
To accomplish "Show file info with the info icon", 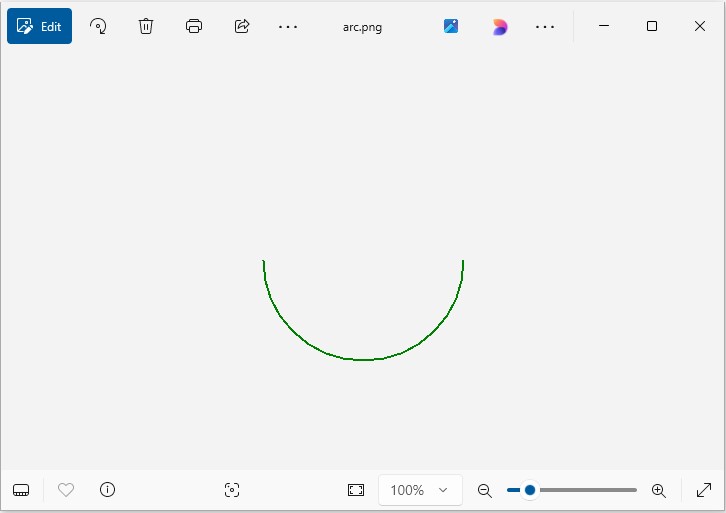I will (108, 490).
